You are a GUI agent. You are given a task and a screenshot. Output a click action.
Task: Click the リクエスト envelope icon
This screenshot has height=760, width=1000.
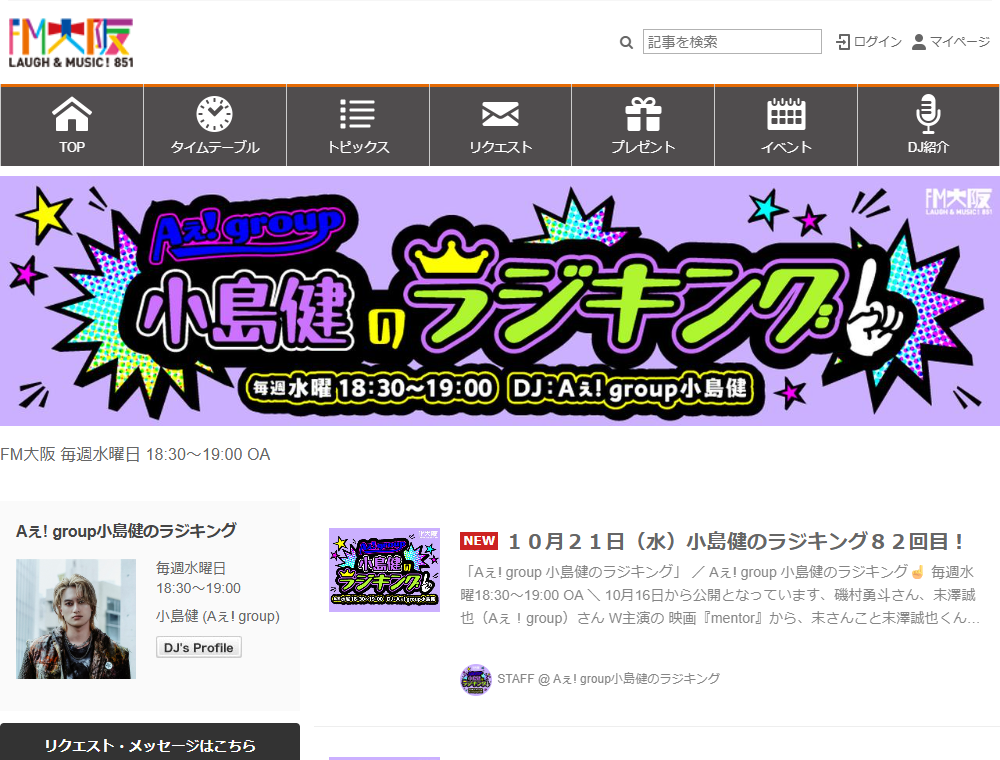(x=500, y=114)
